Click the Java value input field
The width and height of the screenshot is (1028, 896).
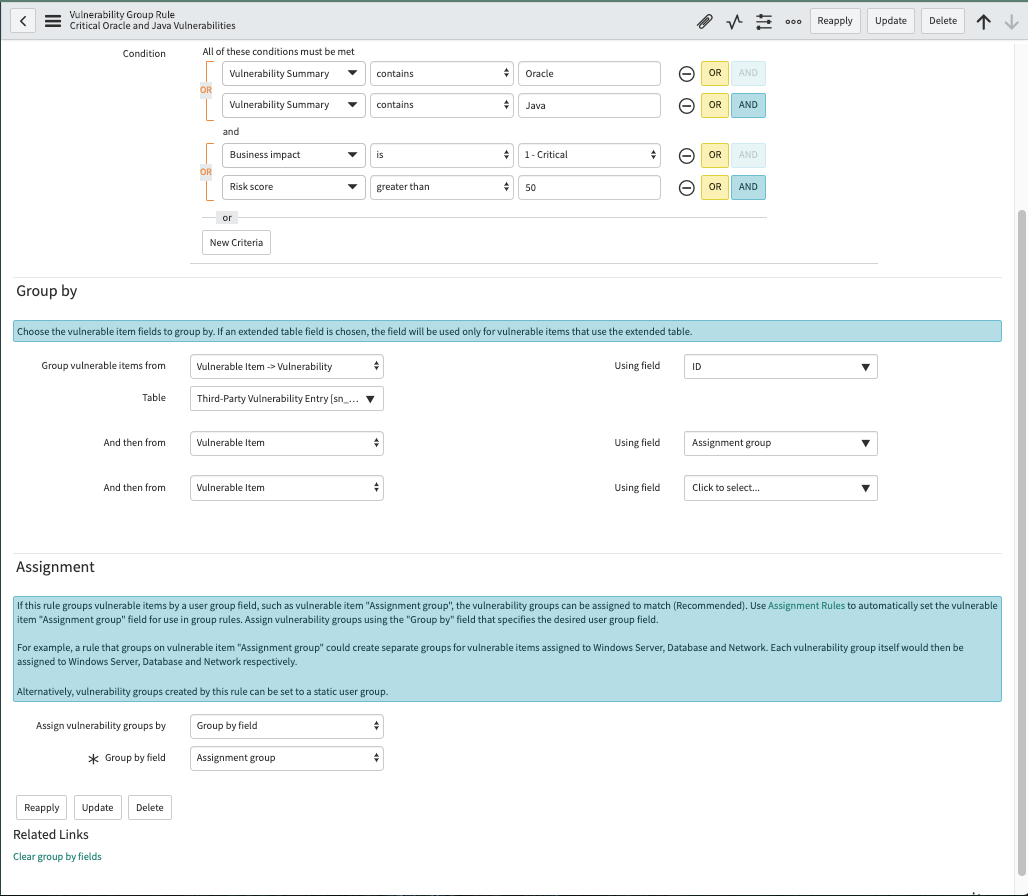[589, 105]
